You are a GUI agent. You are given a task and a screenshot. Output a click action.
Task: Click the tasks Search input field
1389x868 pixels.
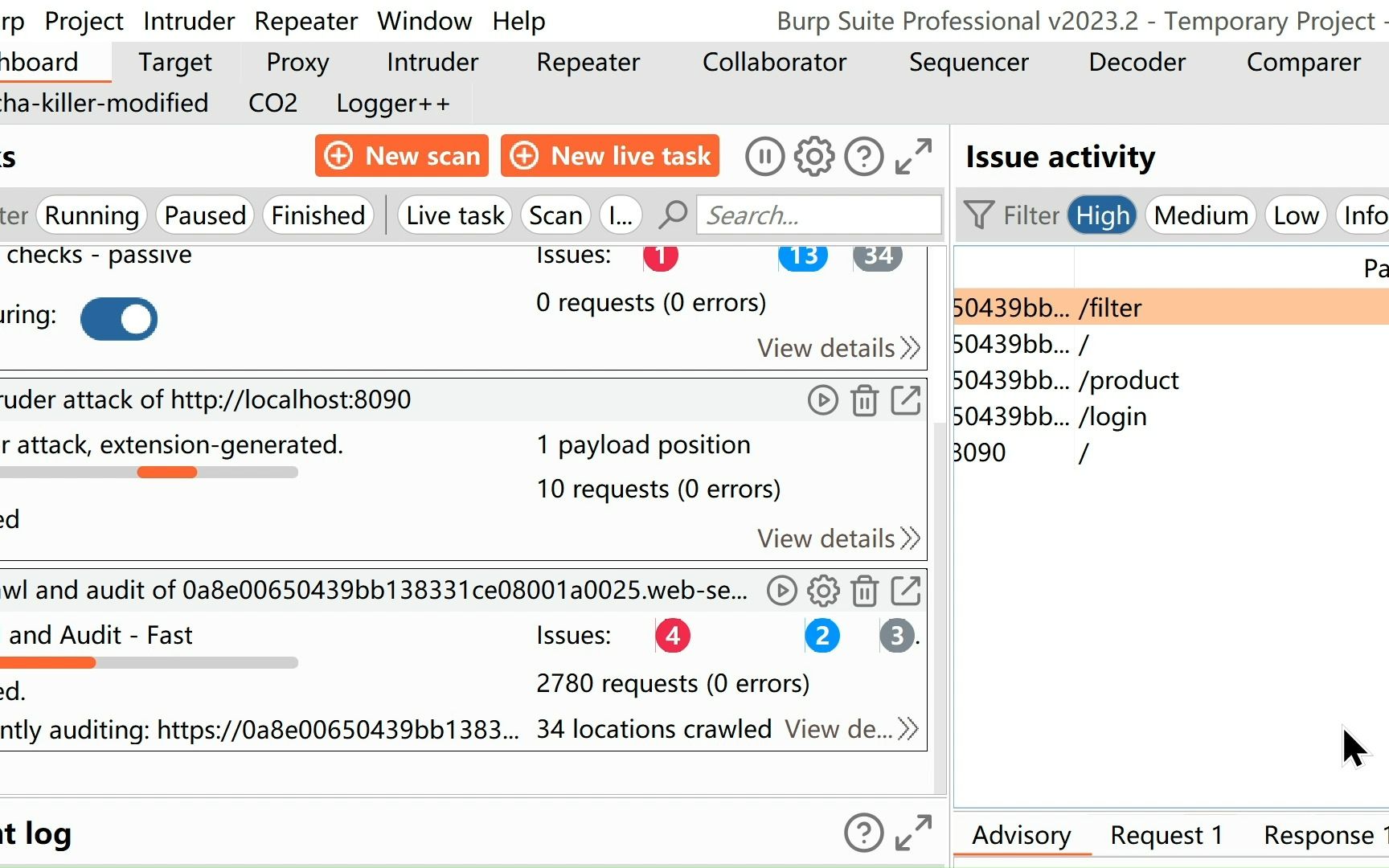[x=819, y=215]
